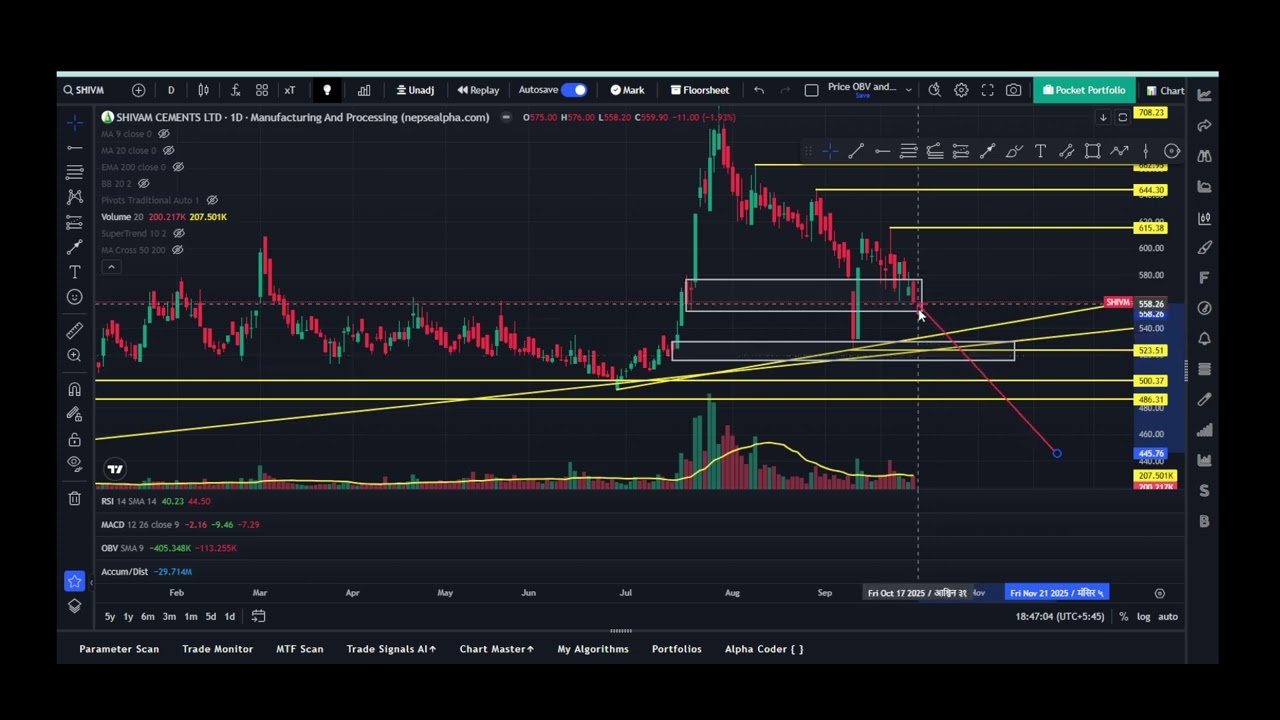Expand Trade Signals AI menu

(391, 649)
